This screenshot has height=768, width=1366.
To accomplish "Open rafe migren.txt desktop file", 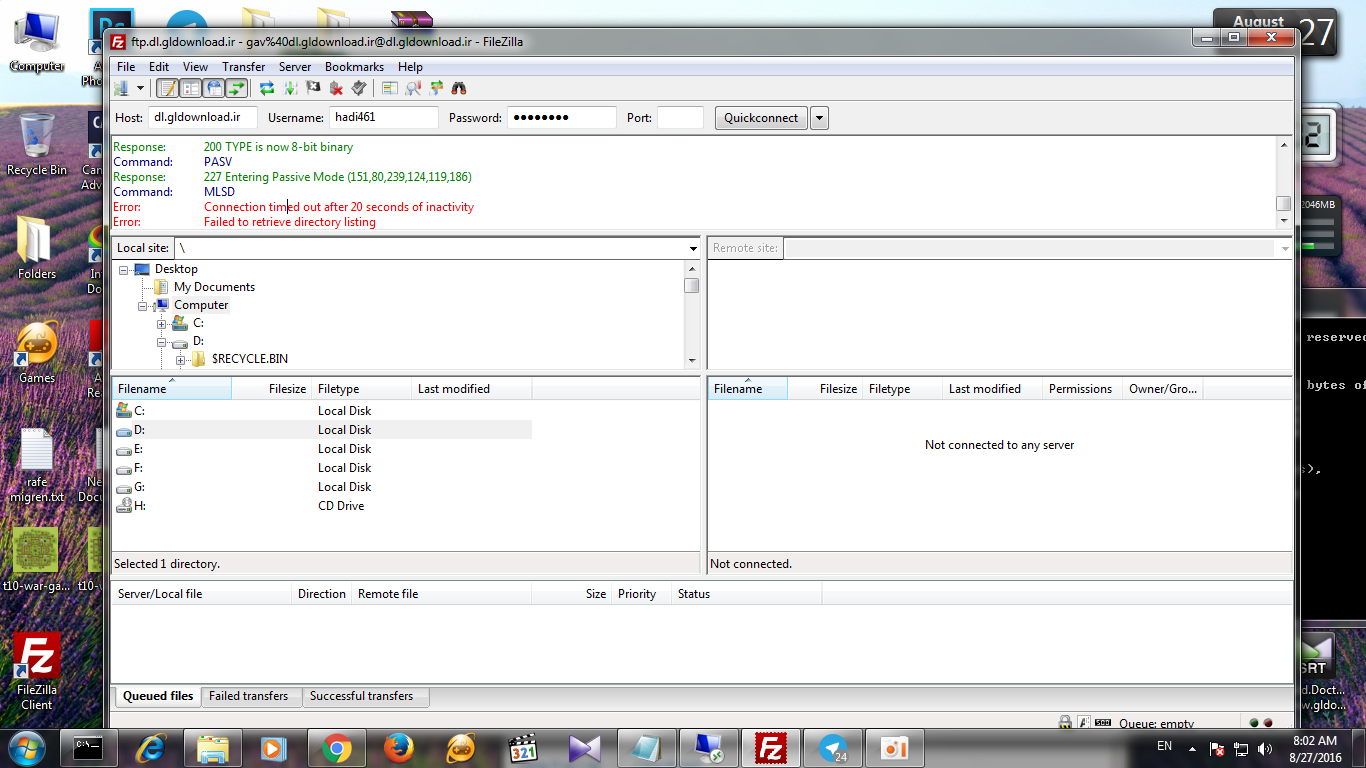I will tap(37, 466).
